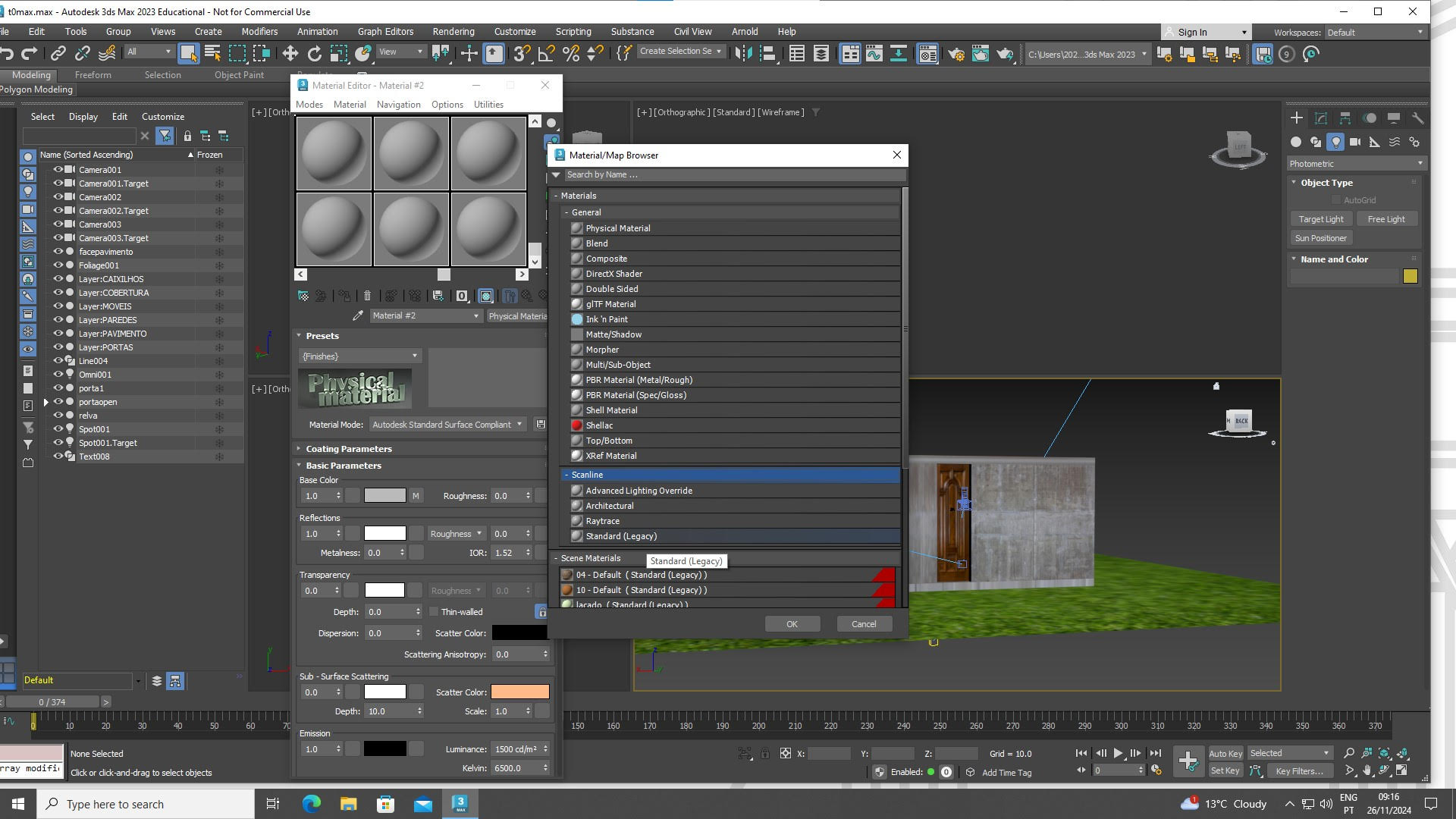This screenshot has width=1456, height=819.
Task: Select the Geometry category sphere icon
Action: point(1296,142)
